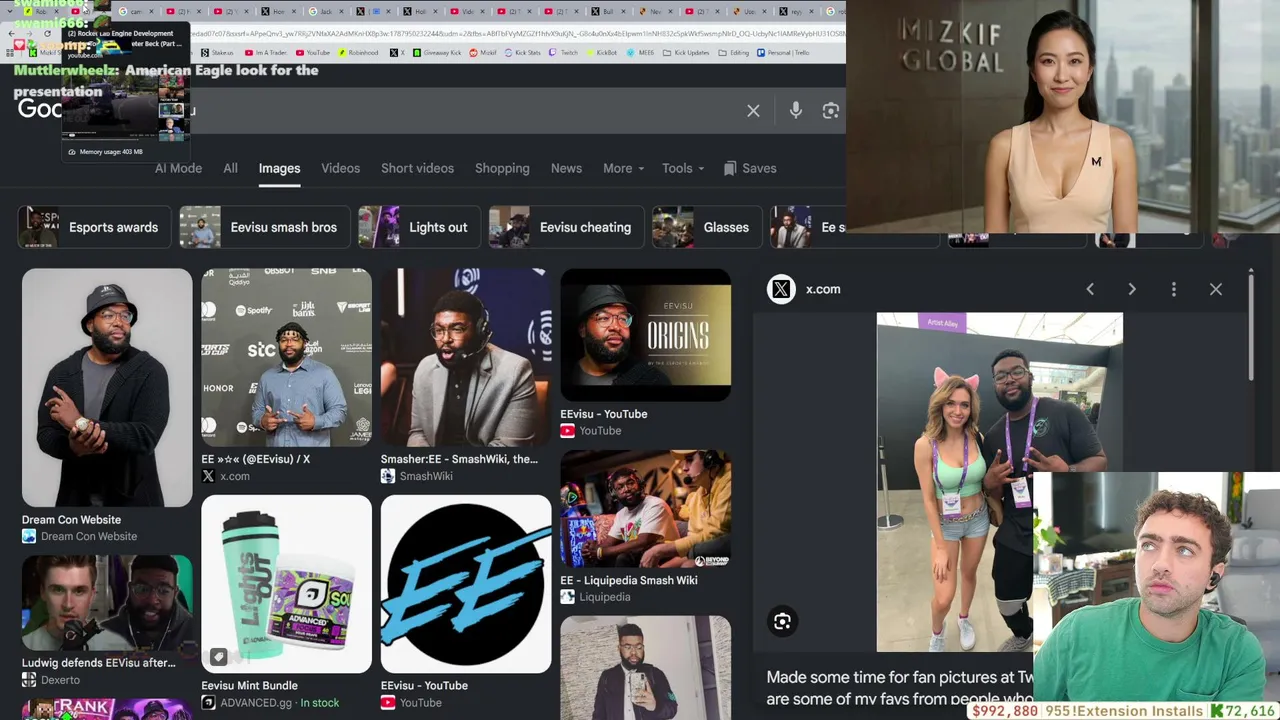Reload the page with the browser refresh button

point(47,34)
